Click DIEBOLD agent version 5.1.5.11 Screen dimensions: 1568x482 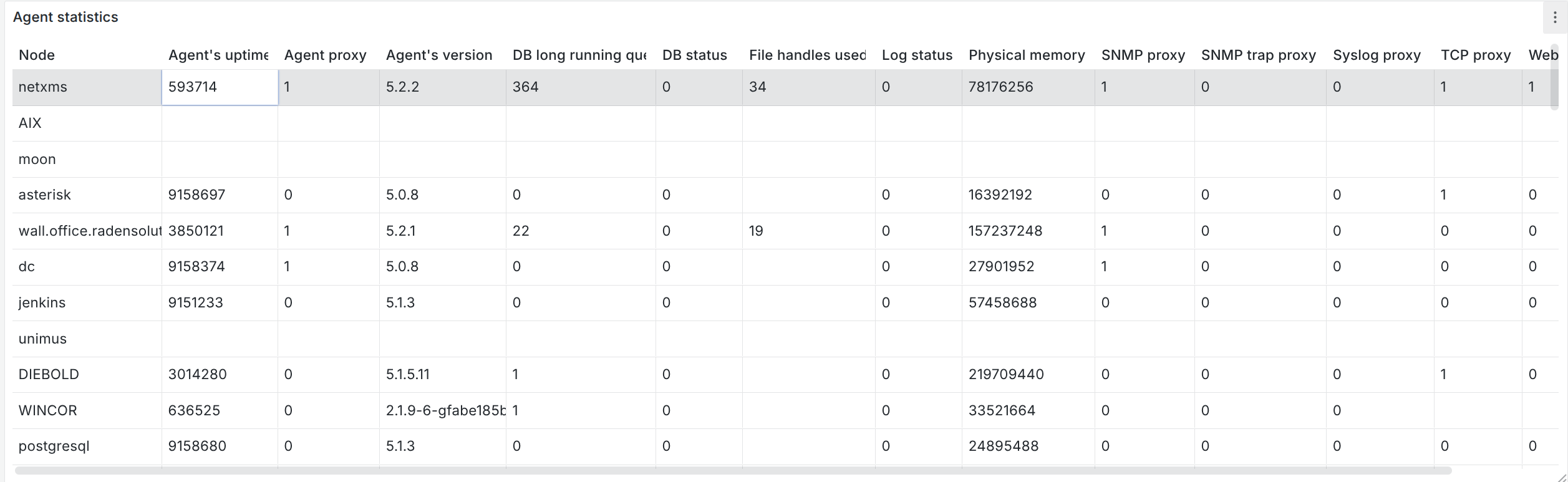click(407, 375)
